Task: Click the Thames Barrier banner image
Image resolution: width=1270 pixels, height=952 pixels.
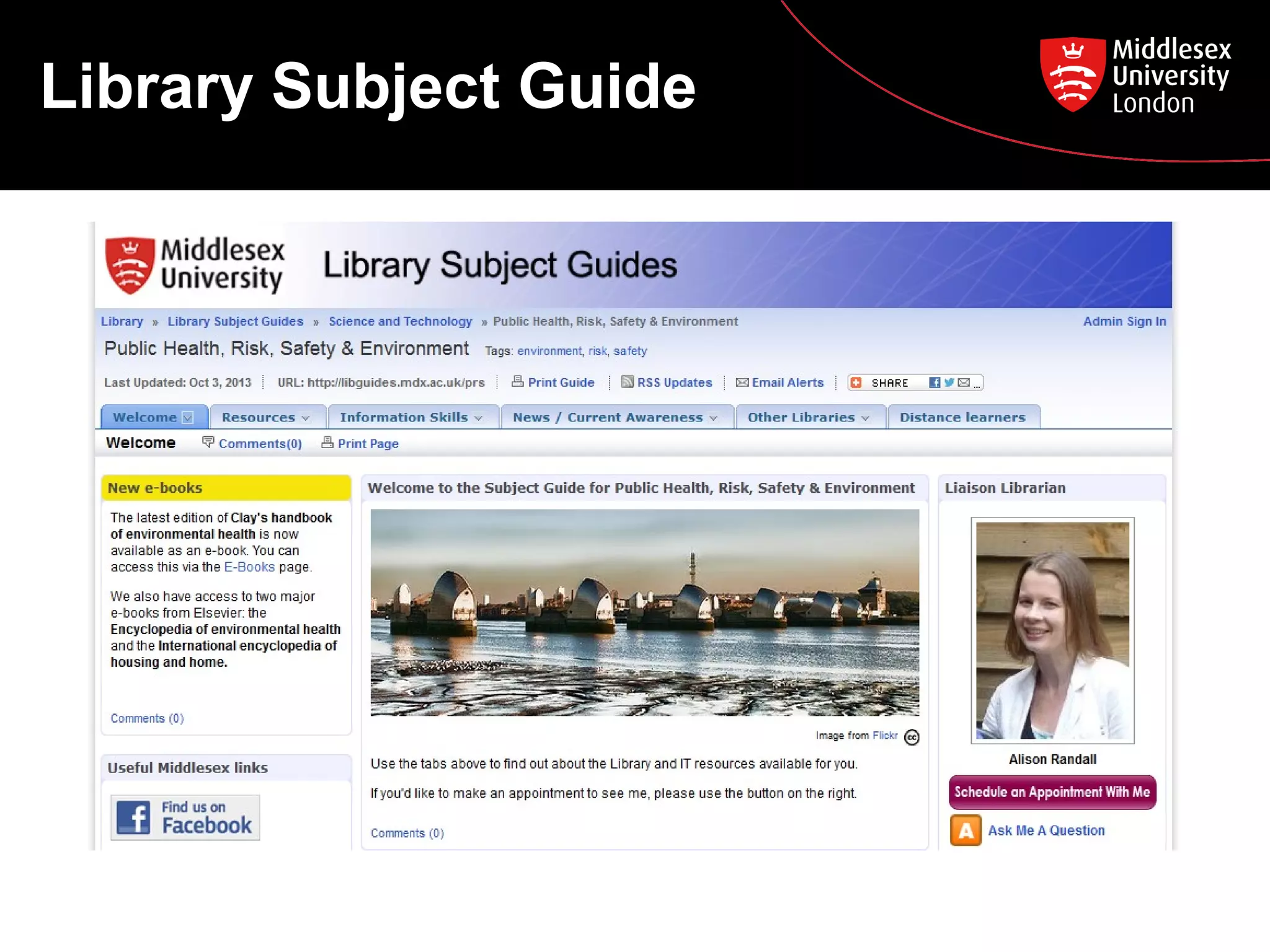Action: pos(645,612)
